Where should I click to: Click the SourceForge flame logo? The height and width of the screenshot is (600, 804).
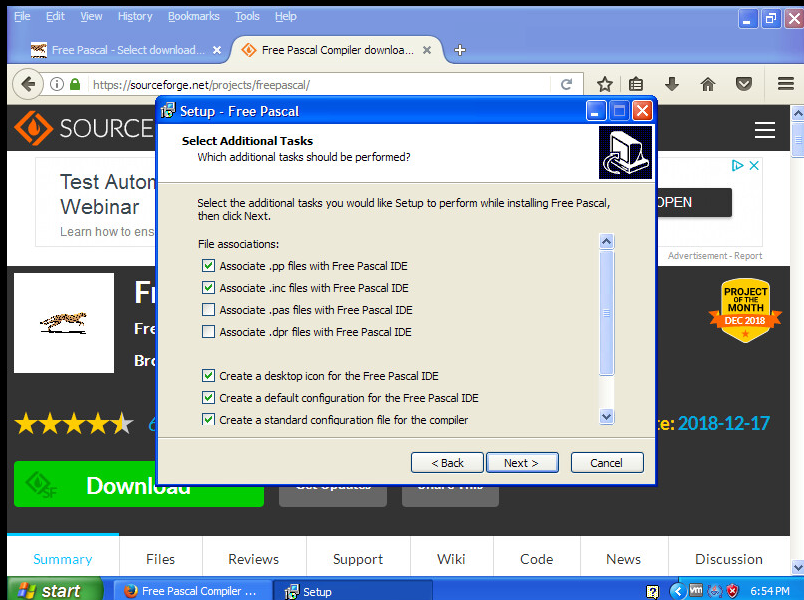(x=33, y=128)
